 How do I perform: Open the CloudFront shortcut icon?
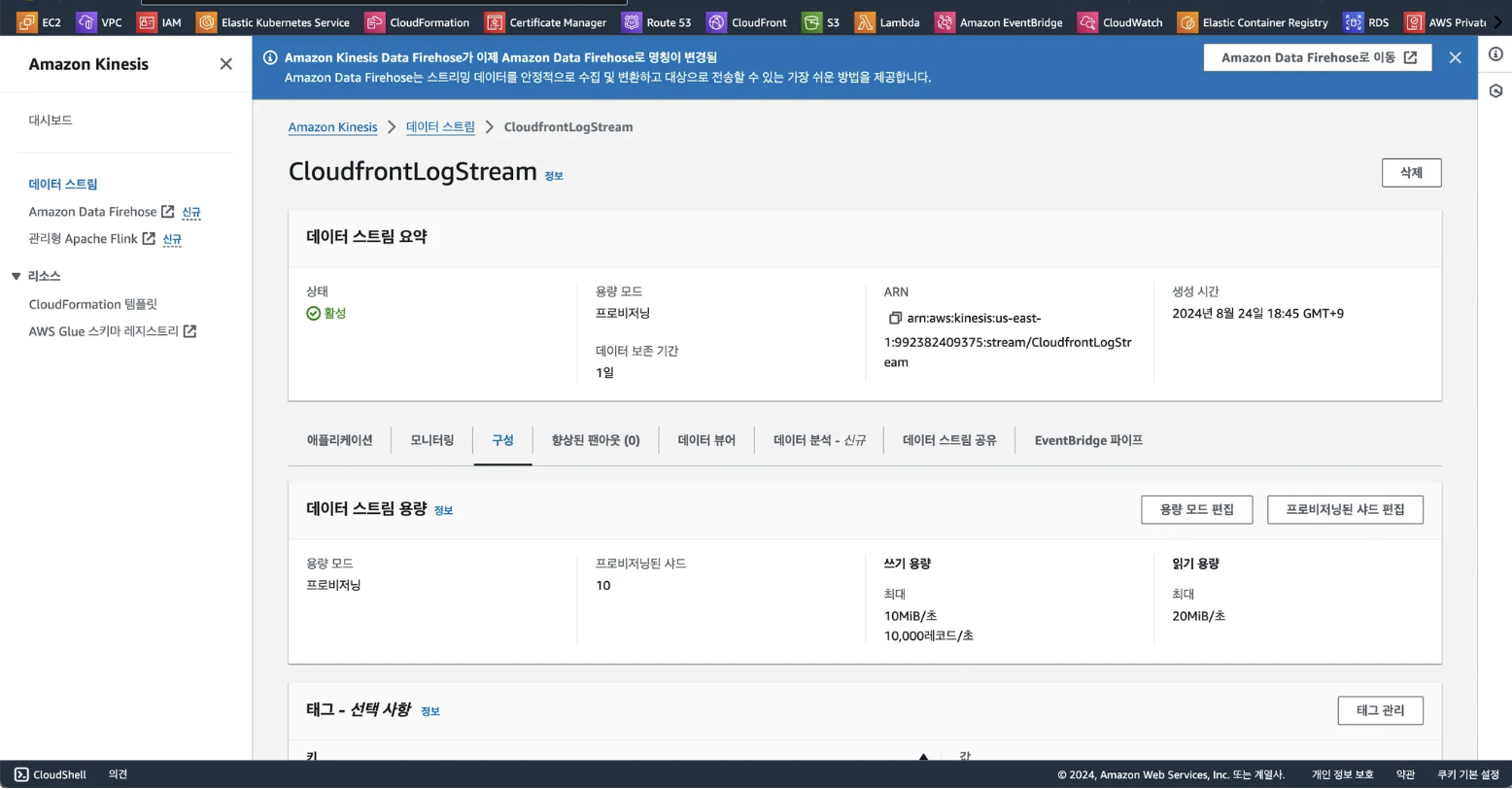[716, 21]
